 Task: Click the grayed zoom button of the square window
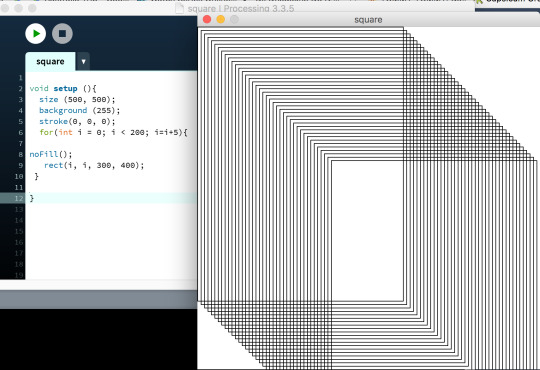(235, 19)
